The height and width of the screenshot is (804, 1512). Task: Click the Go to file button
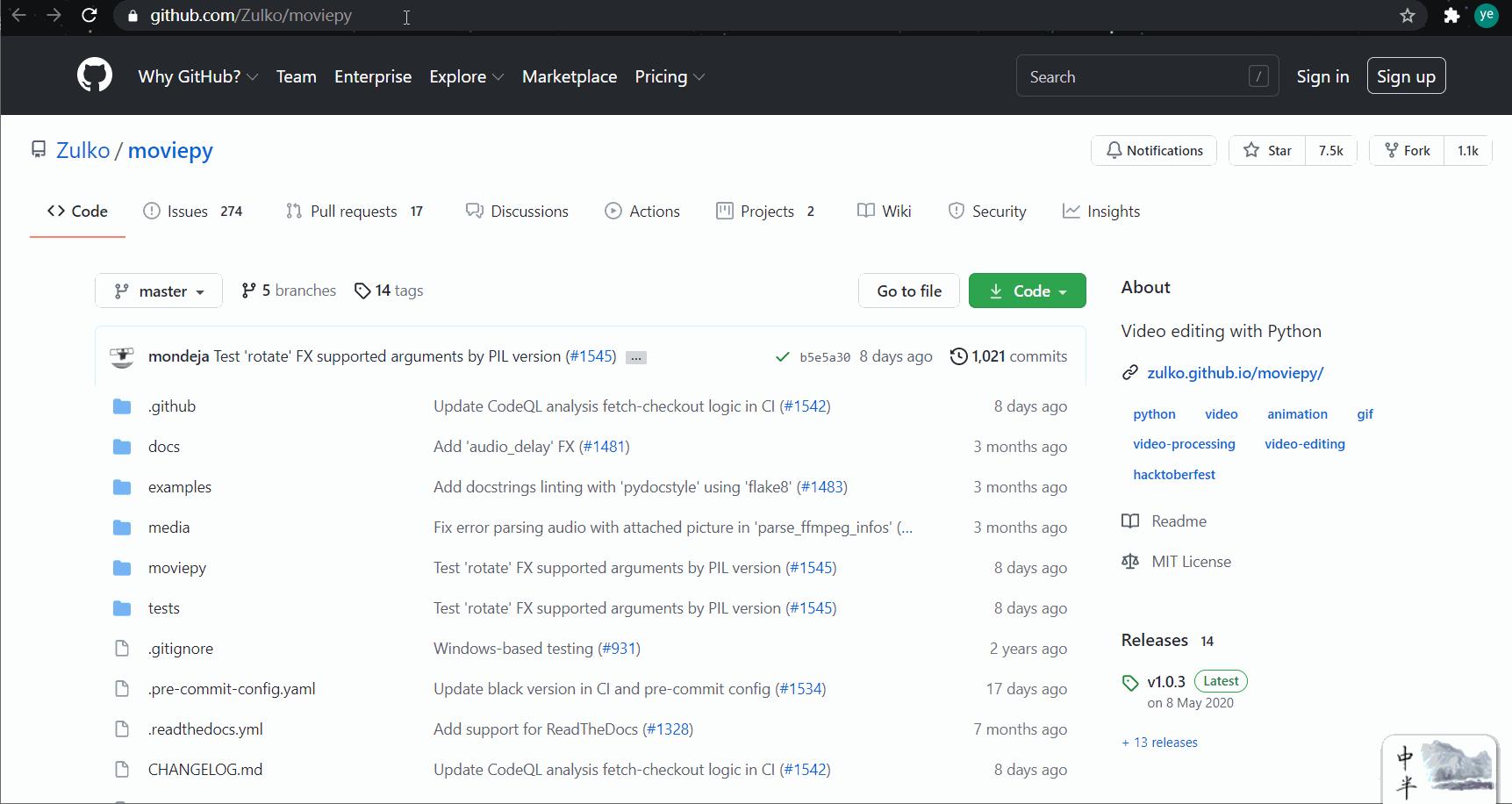pyautogui.click(x=908, y=291)
